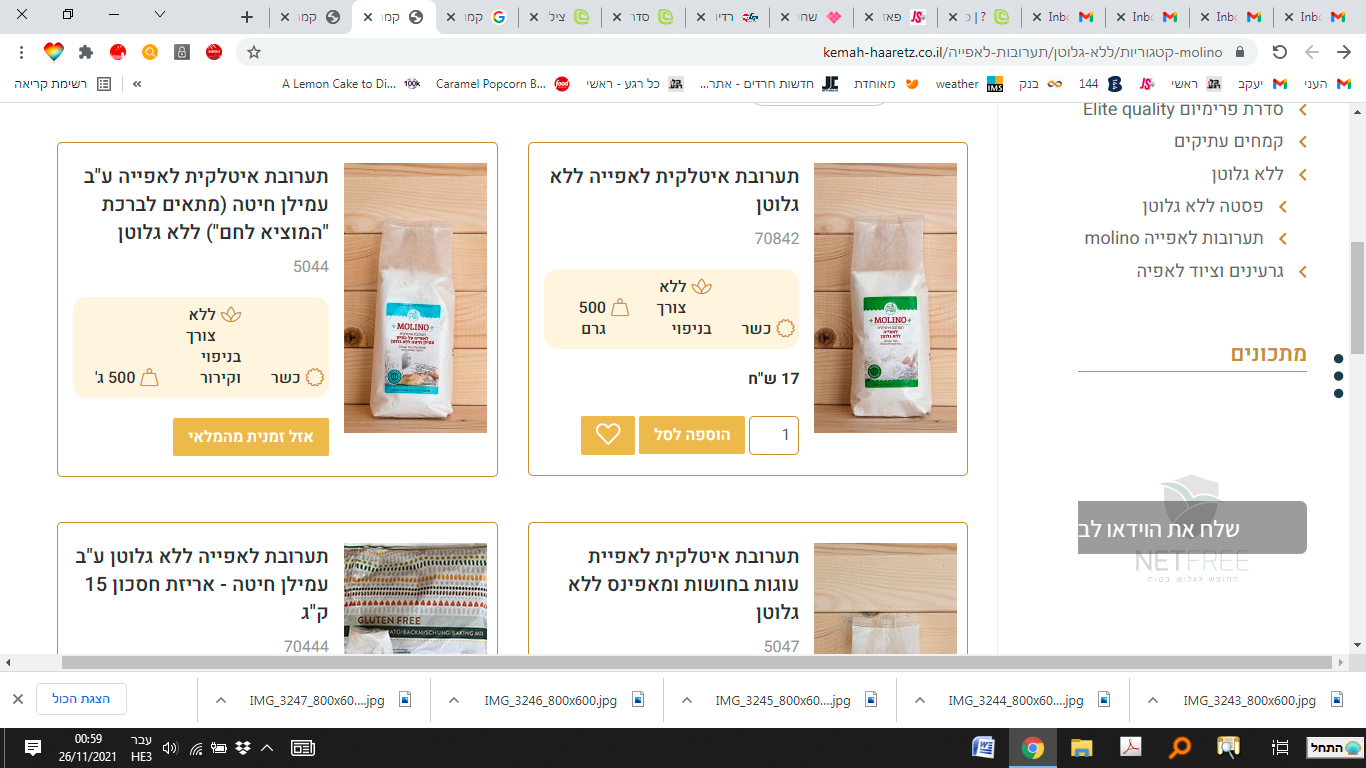1366x768 pixels.
Task: Open the Chrome three-dot menu
Action: click(x=22, y=52)
